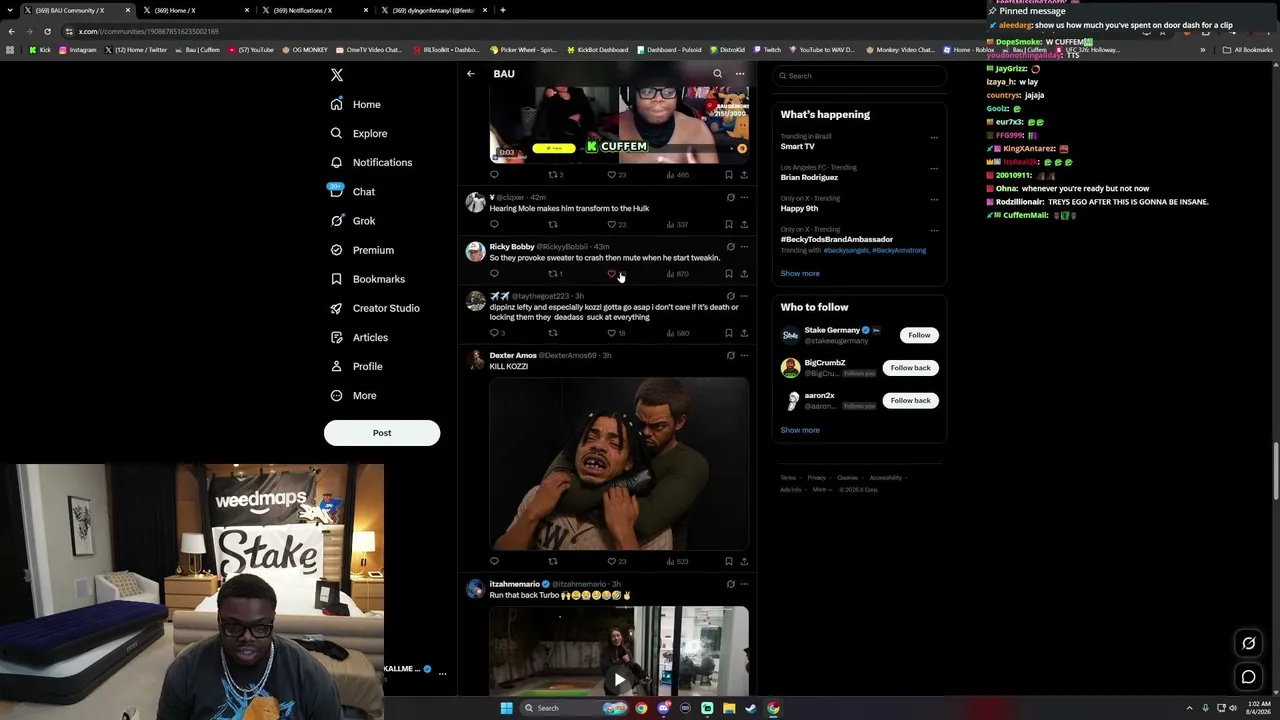Image resolution: width=1280 pixels, height=720 pixels.
Task: Share the clqxer Hulk post
Action: pyautogui.click(x=744, y=224)
